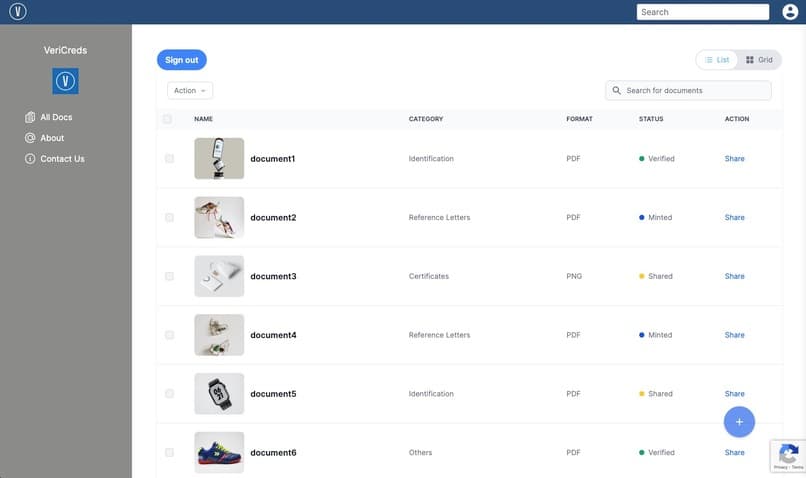
Task: Click the Verified status of document1
Action: tap(656, 158)
